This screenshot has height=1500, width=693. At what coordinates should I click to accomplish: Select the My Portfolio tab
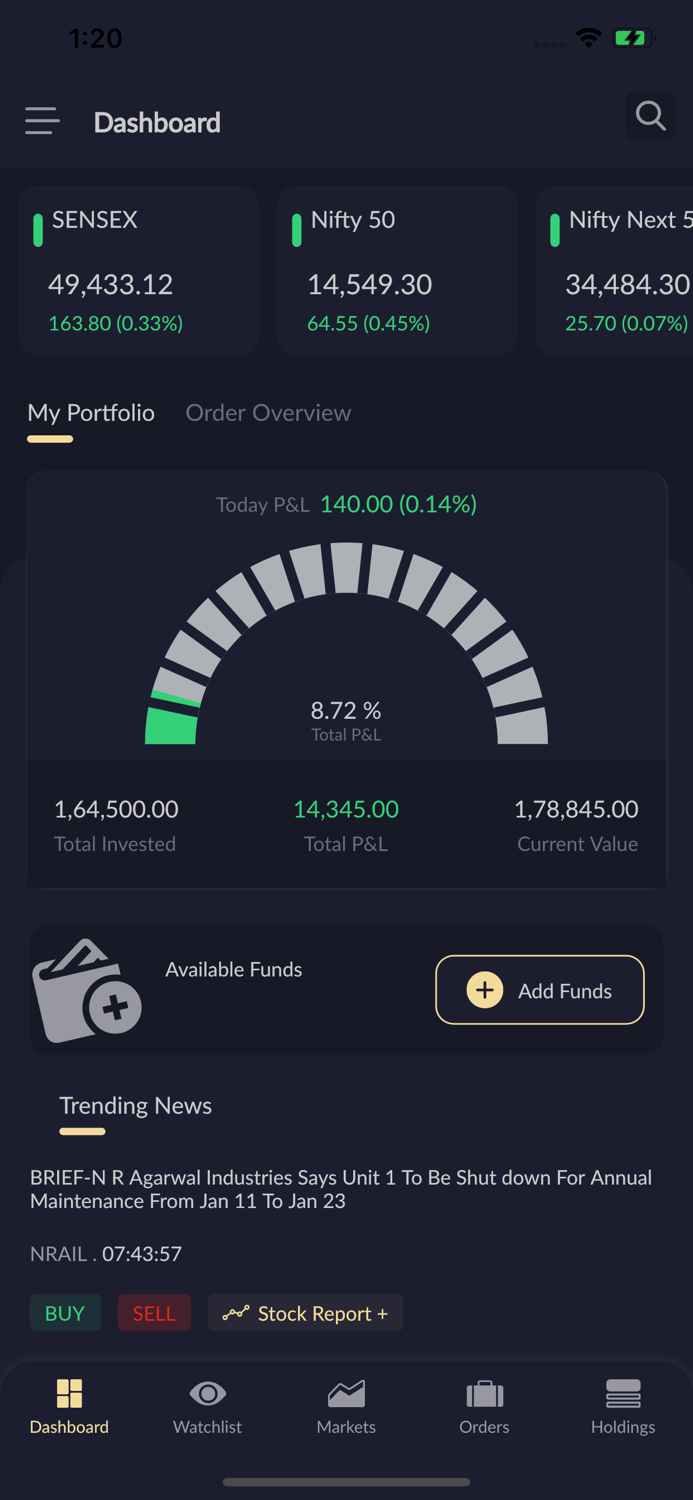(91, 413)
